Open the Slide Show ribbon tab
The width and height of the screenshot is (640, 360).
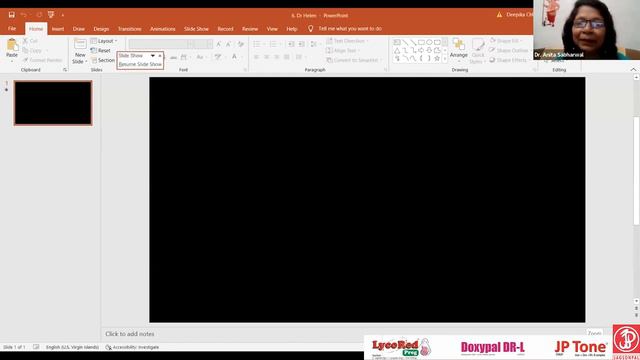coord(196,29)
